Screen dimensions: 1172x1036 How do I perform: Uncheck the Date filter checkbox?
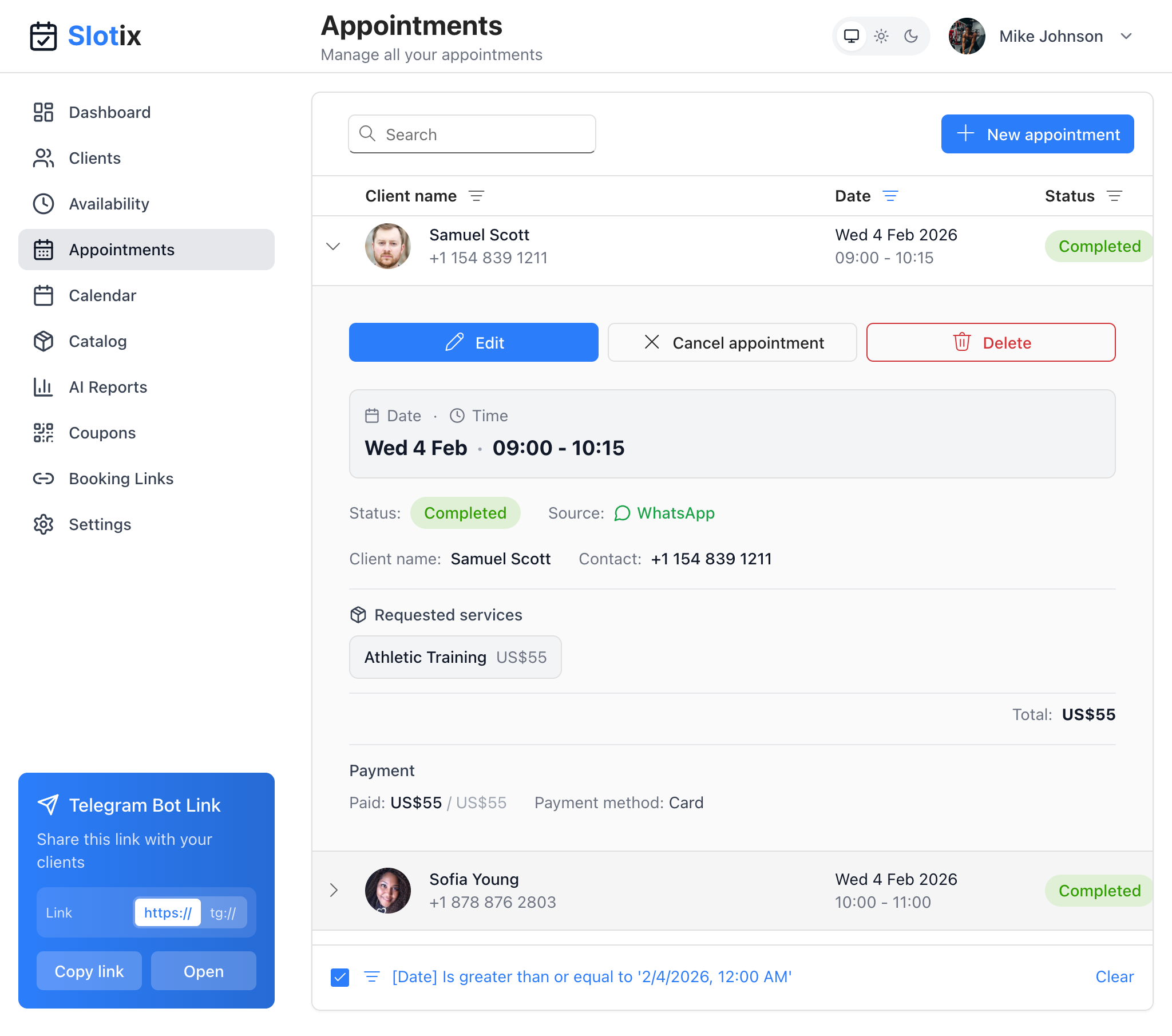pyautogui.click(x=340, y=976)
